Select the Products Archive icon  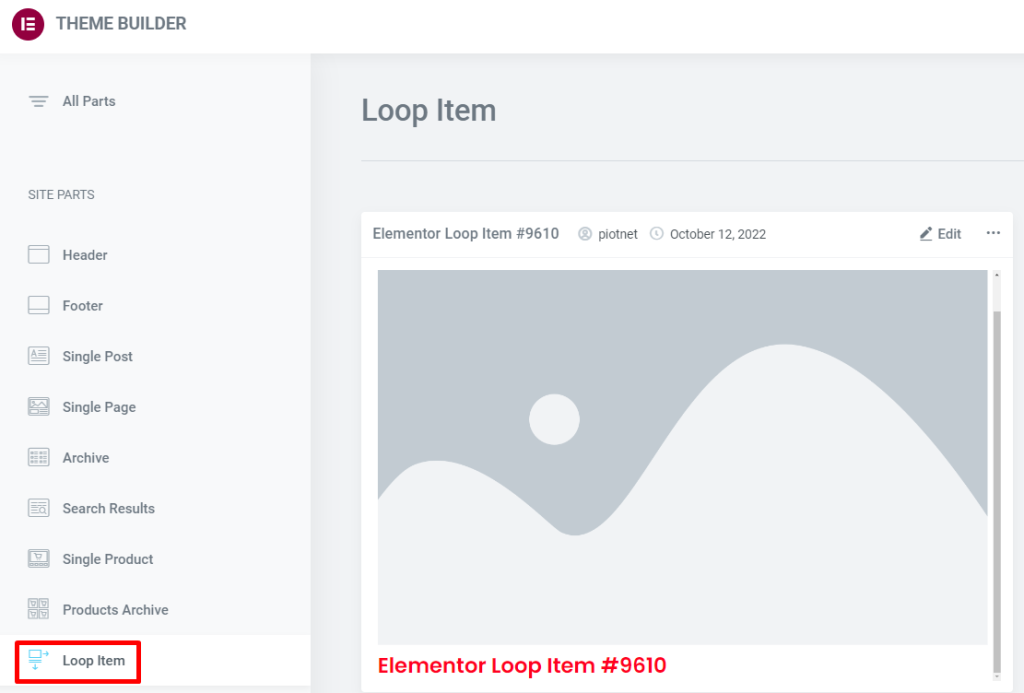38,609
